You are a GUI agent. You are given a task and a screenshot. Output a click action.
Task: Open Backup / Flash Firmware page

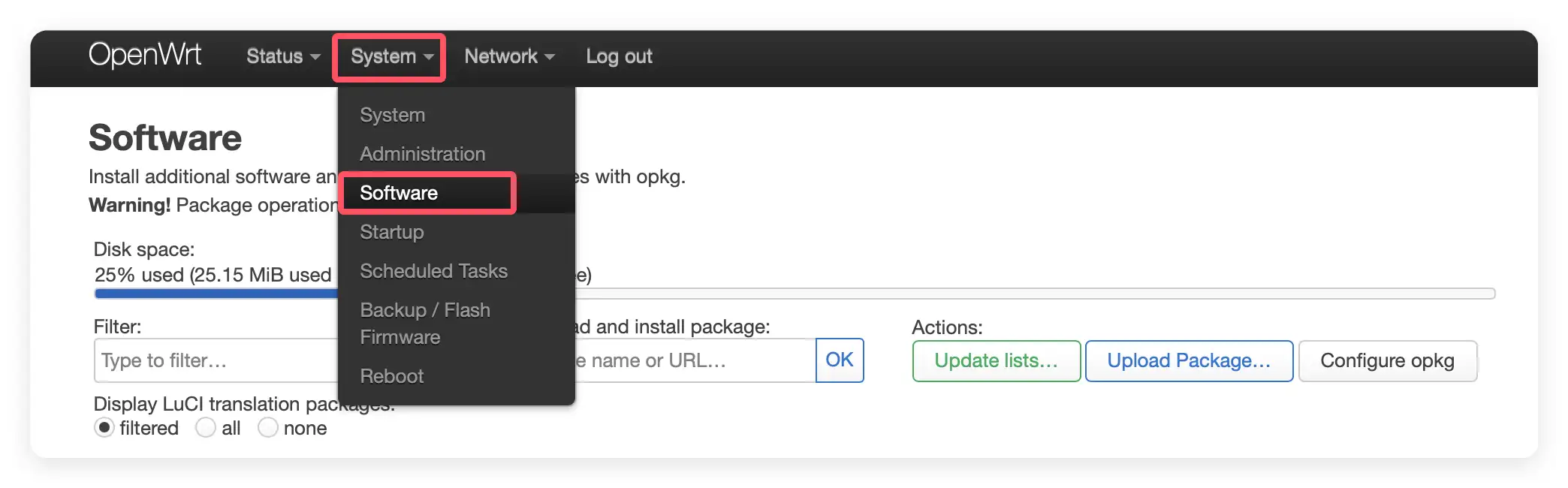pos(457,324)
